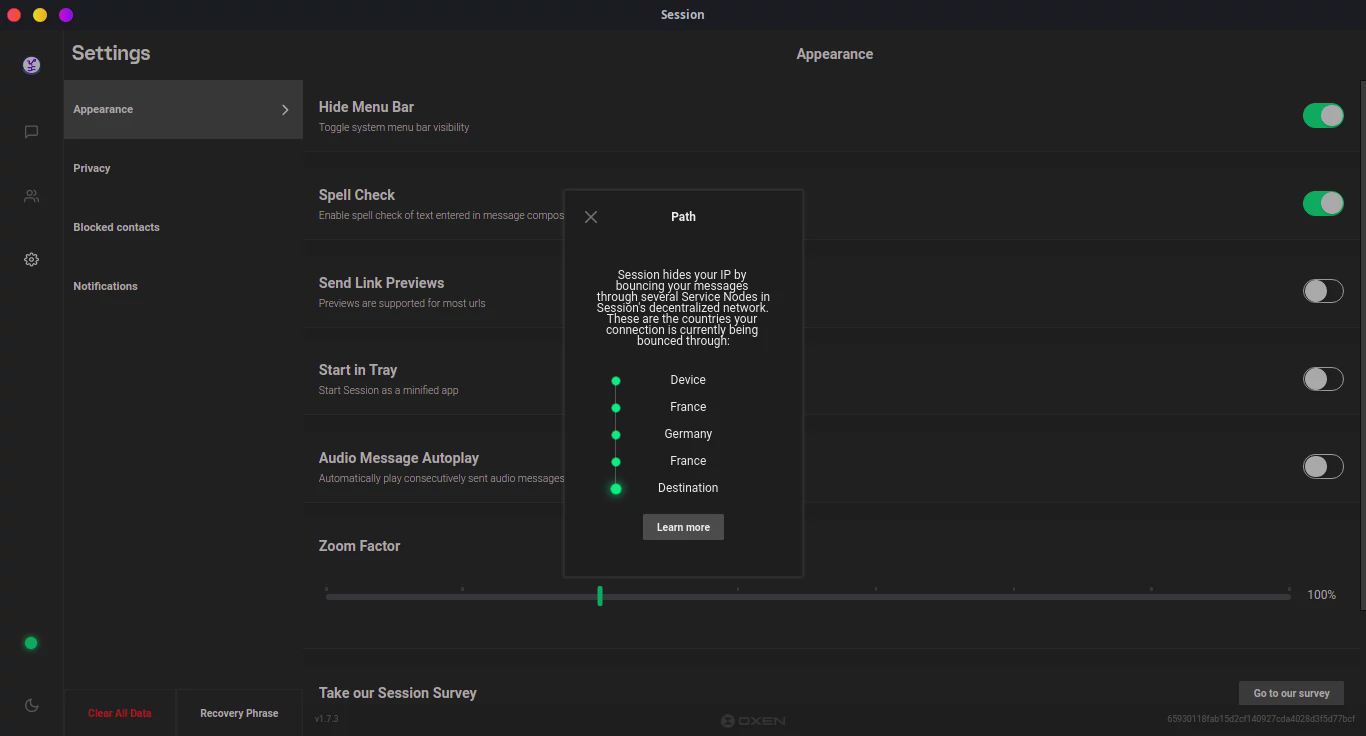Click the Take our Session Survey heading
Viewport: 1366px width, 736px height.
tap(398, 693)
